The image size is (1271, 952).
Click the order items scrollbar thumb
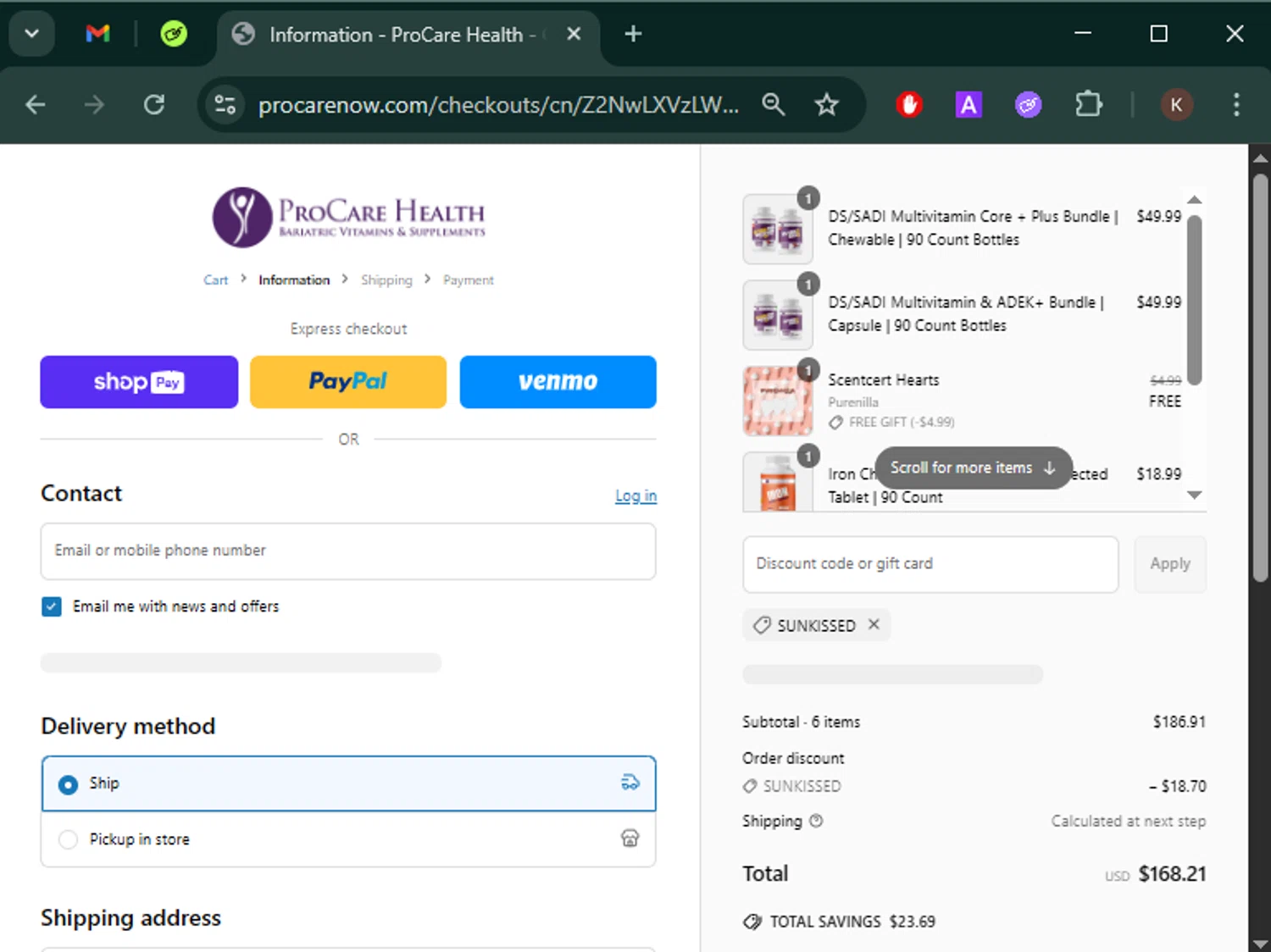[x=1195, y=300]
